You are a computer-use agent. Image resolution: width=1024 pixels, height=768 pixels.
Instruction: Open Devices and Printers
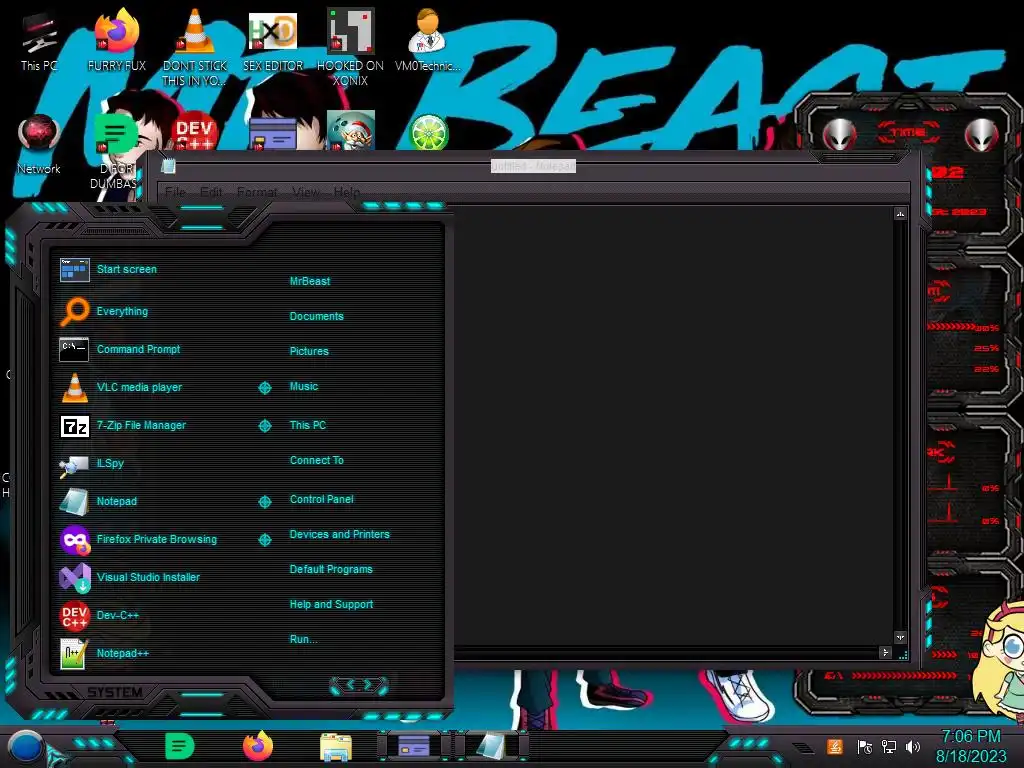(340, 534)
